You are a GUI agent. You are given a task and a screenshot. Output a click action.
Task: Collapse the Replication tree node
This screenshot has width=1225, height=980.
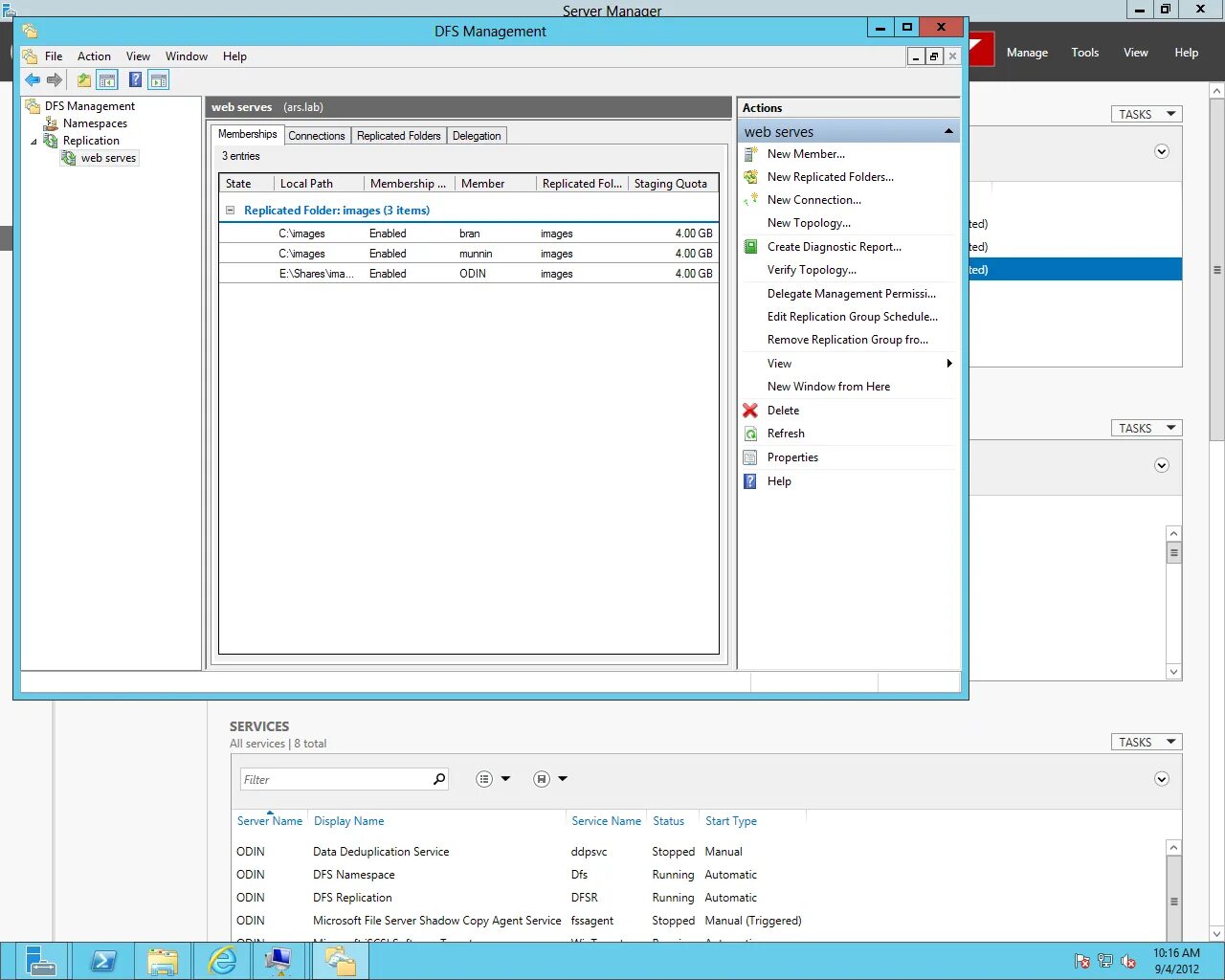coord(35,140)
